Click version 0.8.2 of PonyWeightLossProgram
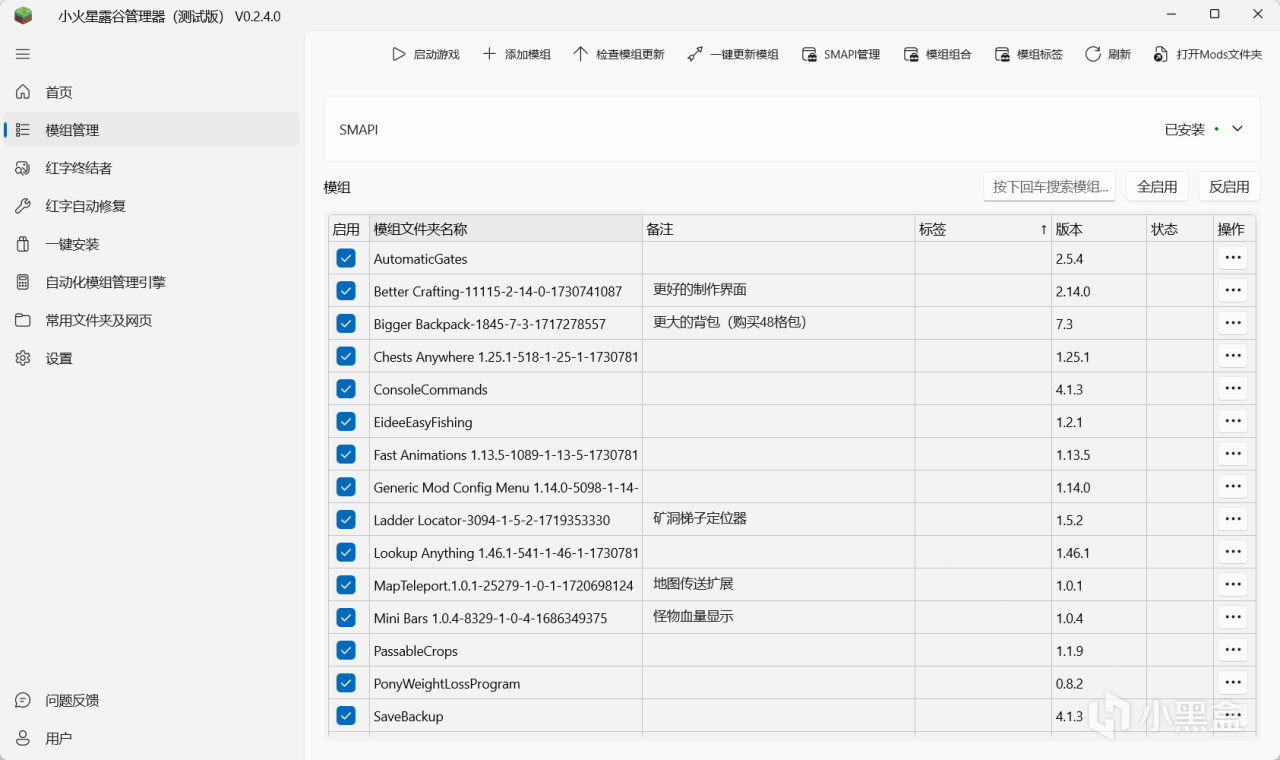This screenshot has width=1280, height=760. tap(1069, 684)
